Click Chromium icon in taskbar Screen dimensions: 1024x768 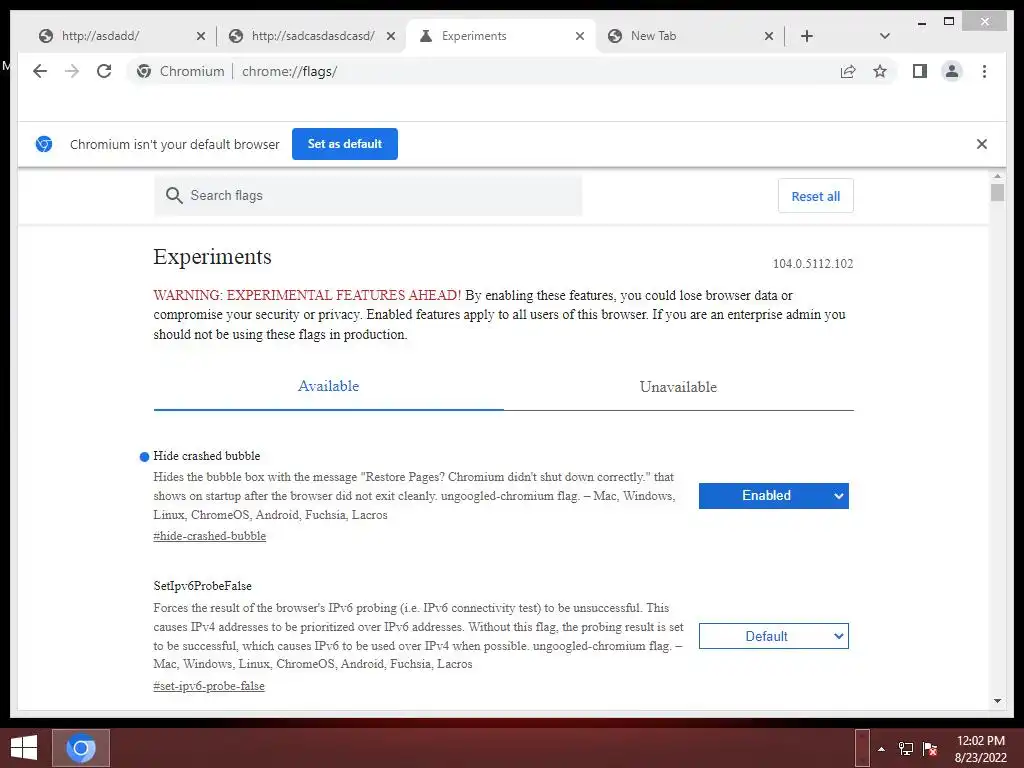81,748
